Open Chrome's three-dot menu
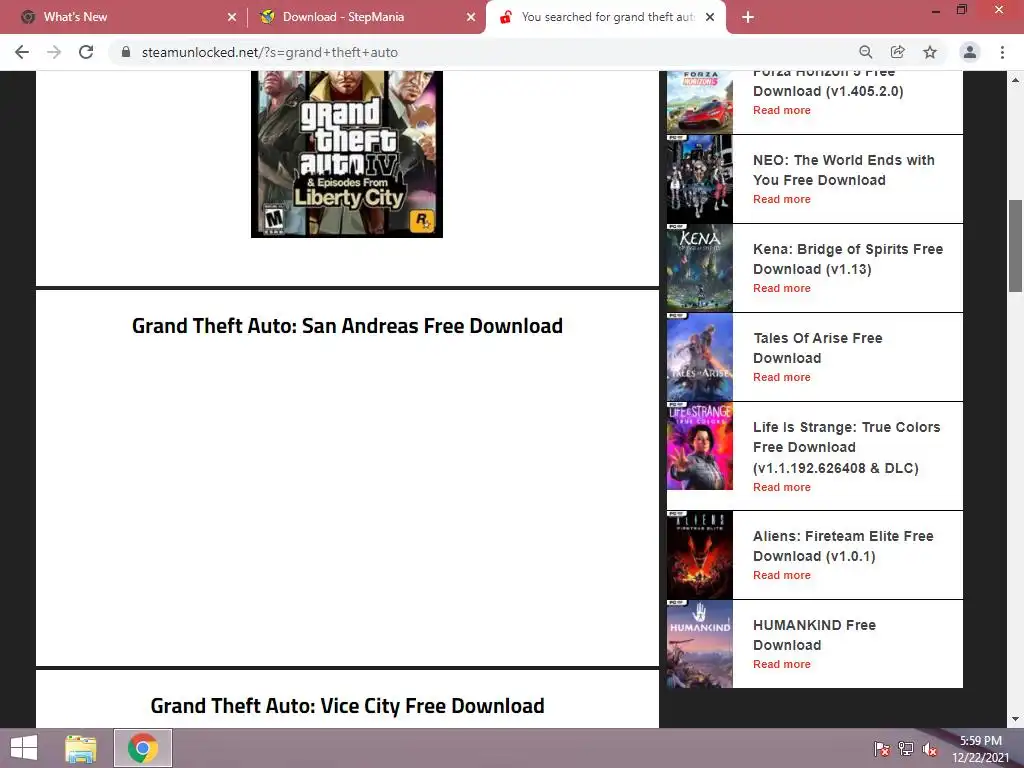This screenshot has height=768, width=1024. click(x=1002, y=52)
